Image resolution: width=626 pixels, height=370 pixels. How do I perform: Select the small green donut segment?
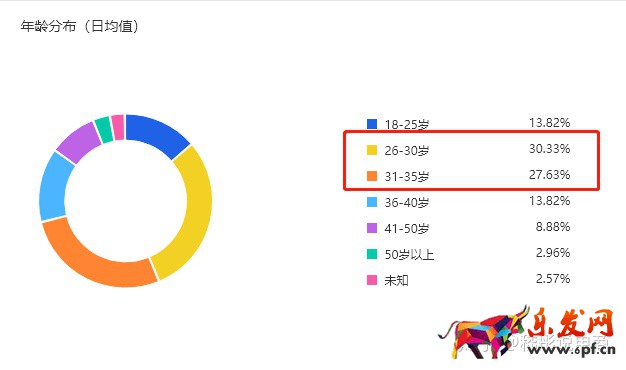pos(104,130)
